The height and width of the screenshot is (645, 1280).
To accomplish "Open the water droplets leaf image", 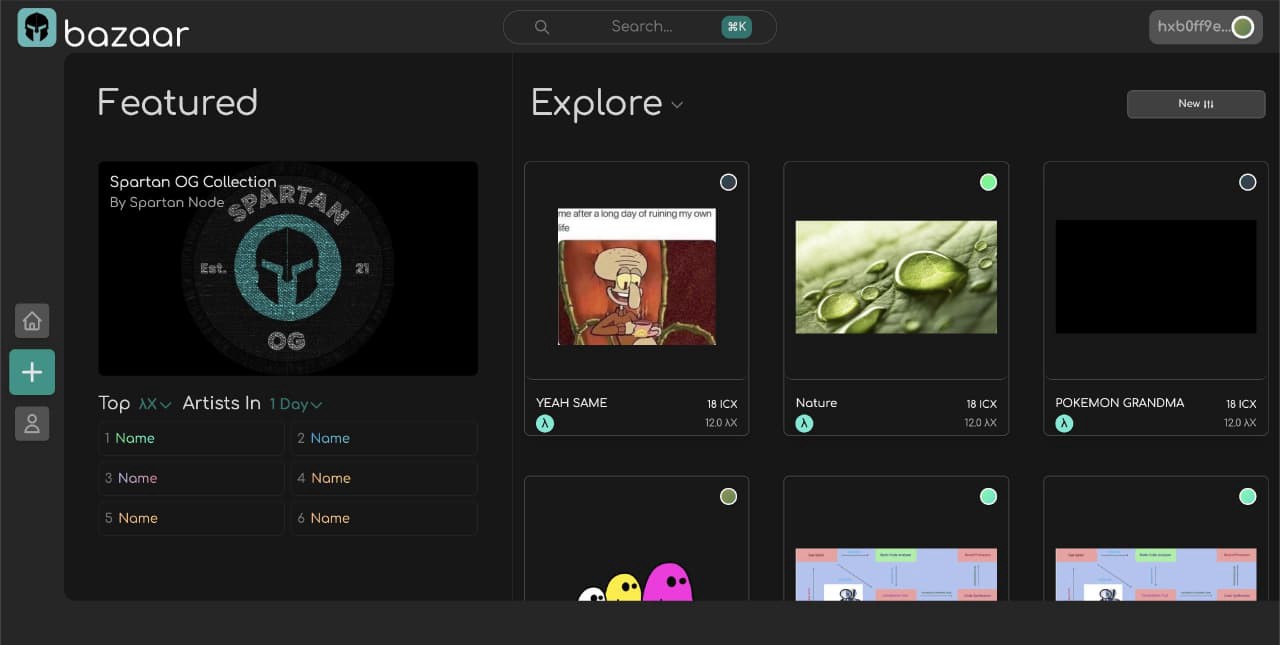I will pyautogui.click(x=896, y=277).
